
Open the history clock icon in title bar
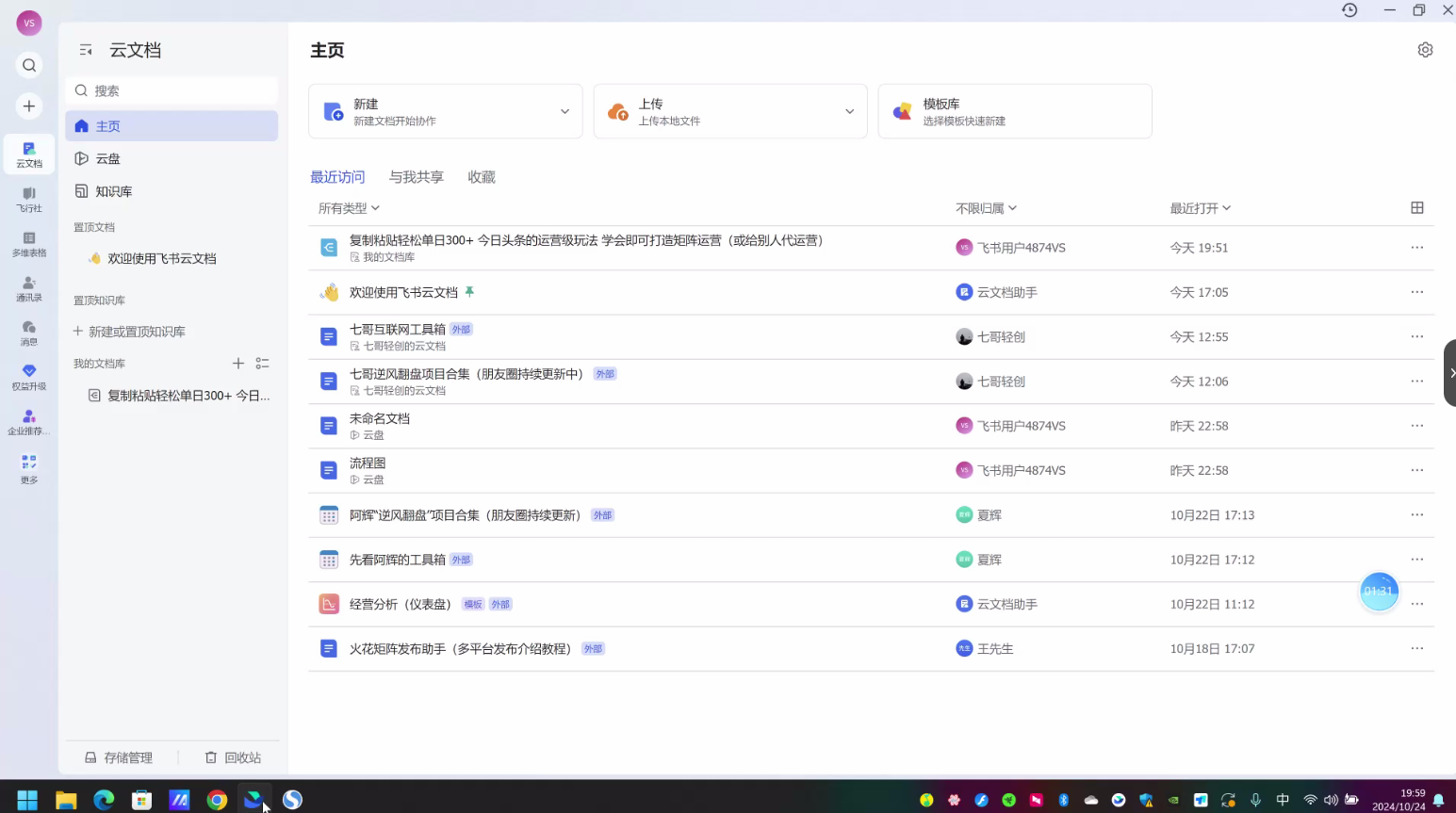tap(1350, 10)
